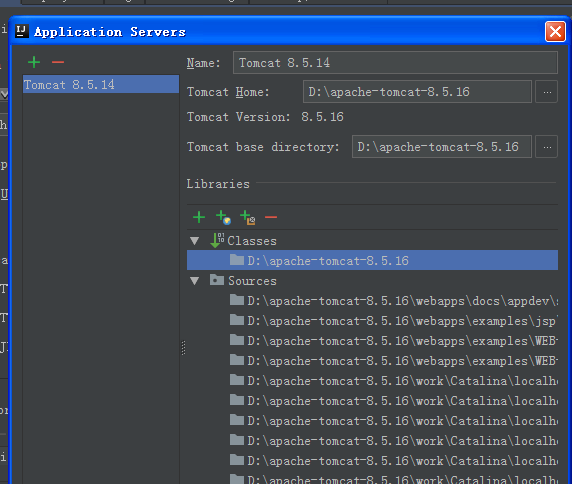Click the Tomcat Version 8.5.16 value
Viewport: 572px width, 484px height.
pyautogui.click(x=322, y=117)
